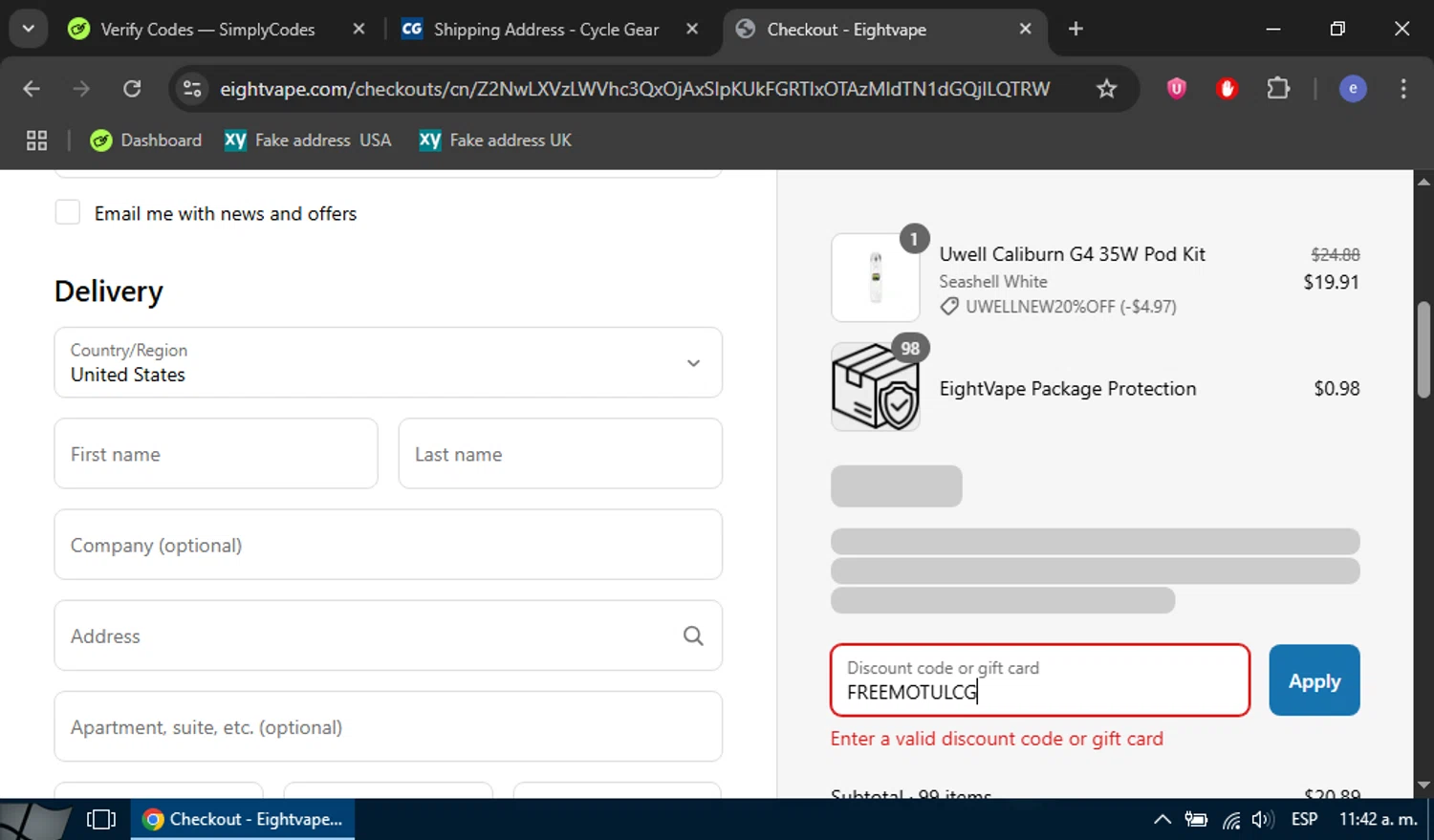Open the Fake address USA bookmark
Viewport: 1434px width, 840px height.
point(308,140)
